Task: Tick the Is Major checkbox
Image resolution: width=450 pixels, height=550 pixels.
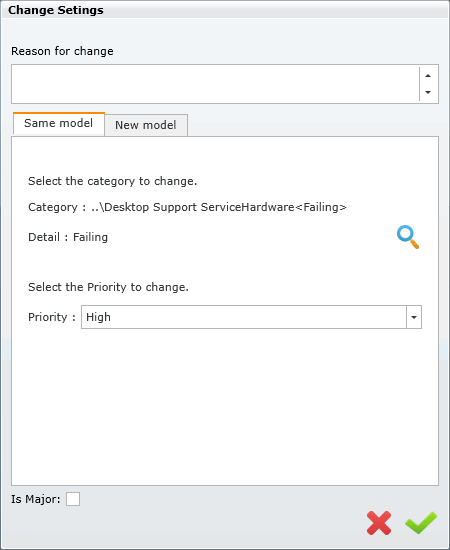Action: point(73,499)
